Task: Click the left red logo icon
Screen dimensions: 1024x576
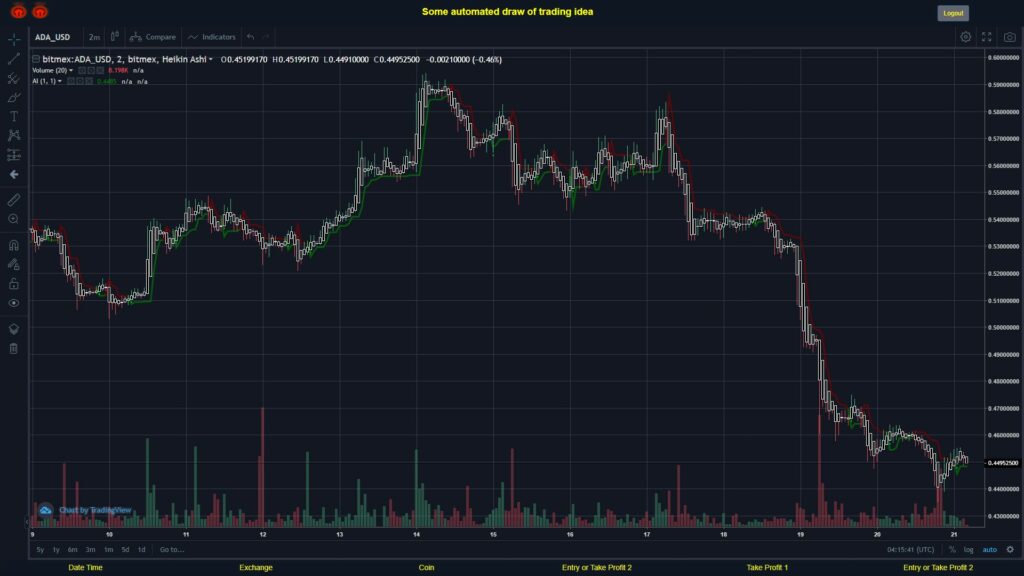Action: pos(18,11)
